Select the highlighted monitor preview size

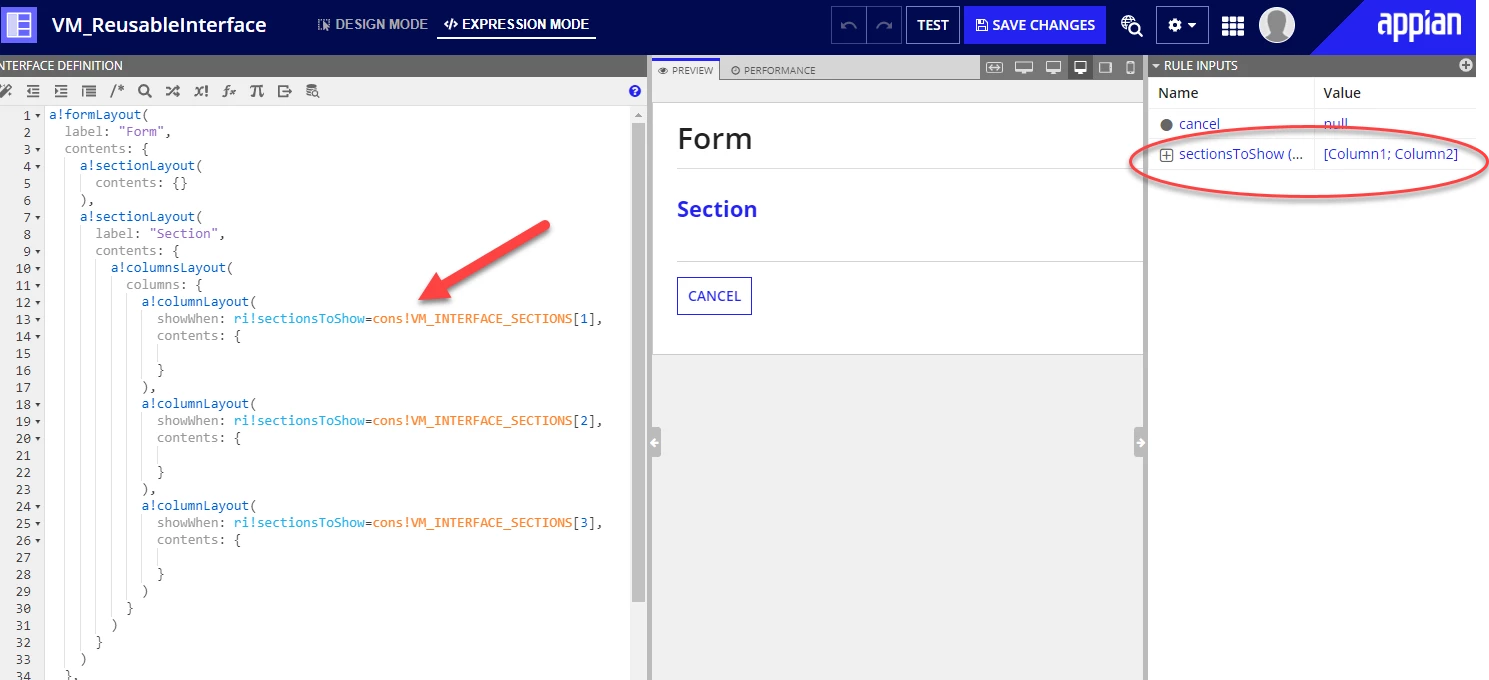[x=1080, y=67]
